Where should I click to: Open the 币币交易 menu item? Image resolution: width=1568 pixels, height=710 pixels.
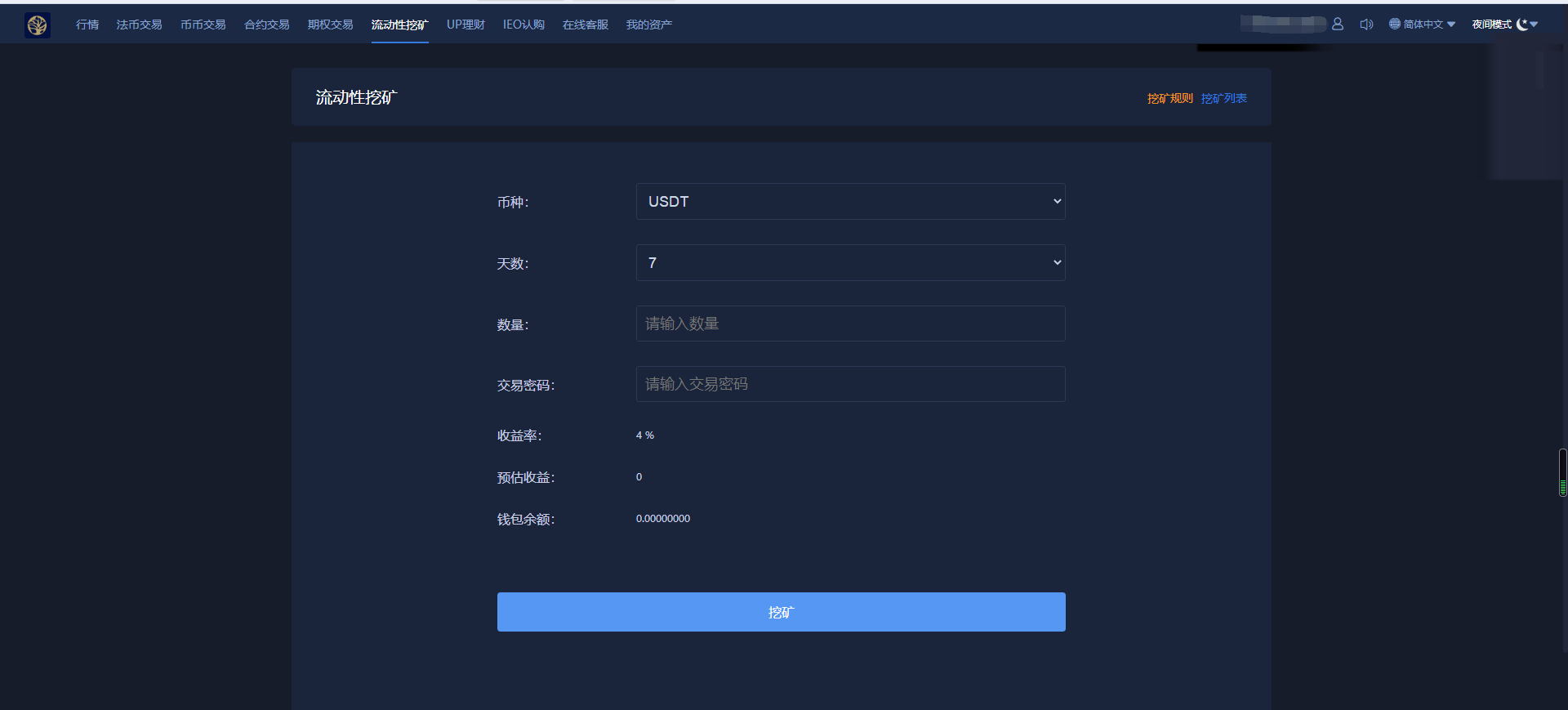pos(203,25)
